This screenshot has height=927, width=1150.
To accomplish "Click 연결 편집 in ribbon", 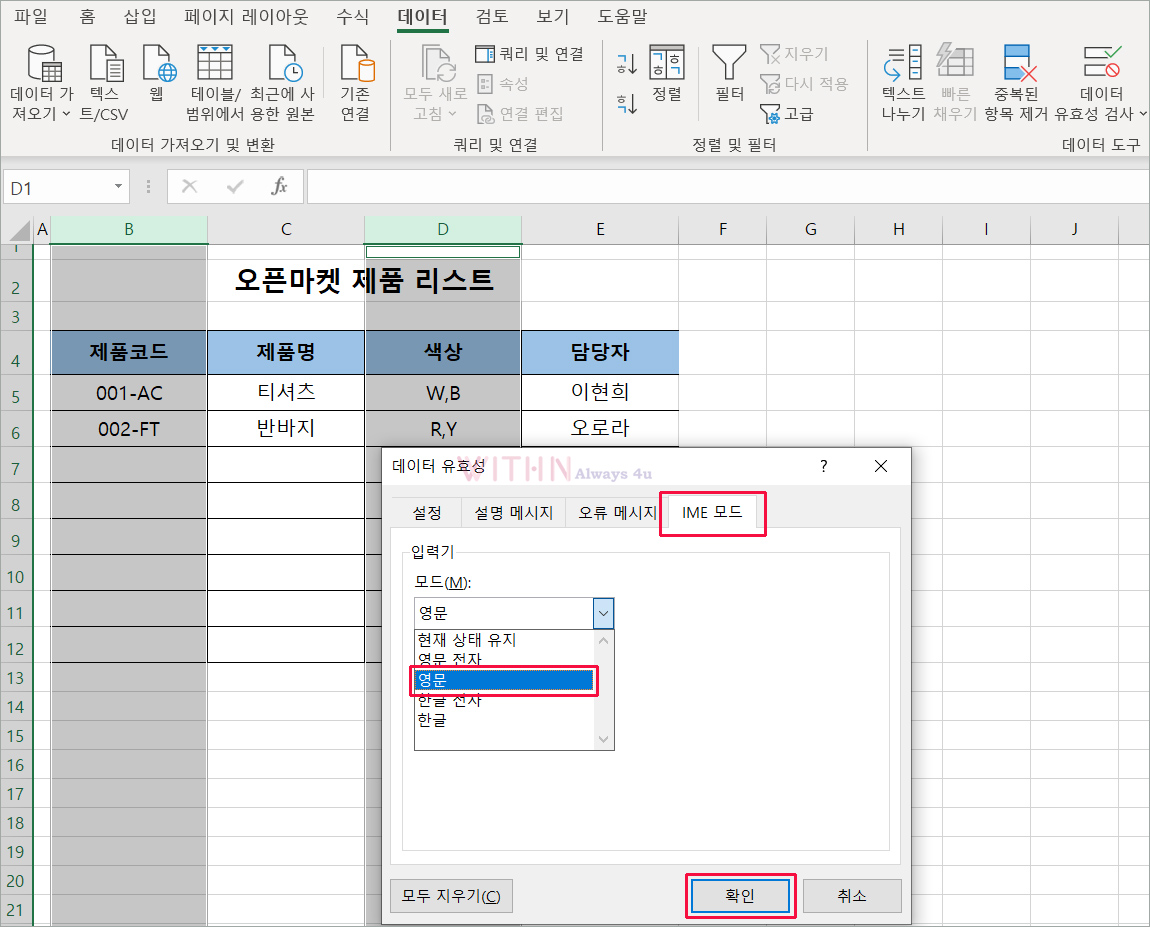I will (520, 114).
